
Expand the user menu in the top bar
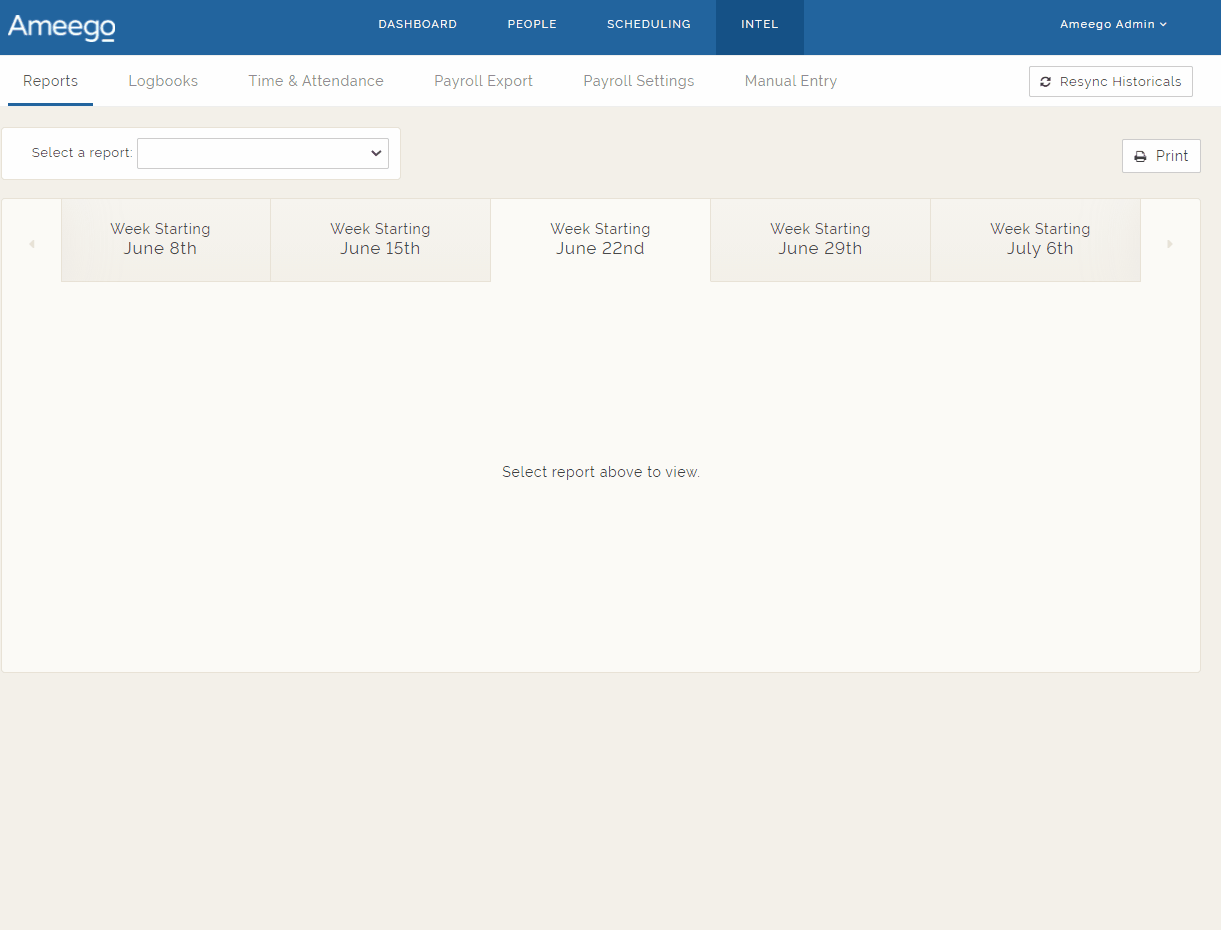[x=1113, y=24]
